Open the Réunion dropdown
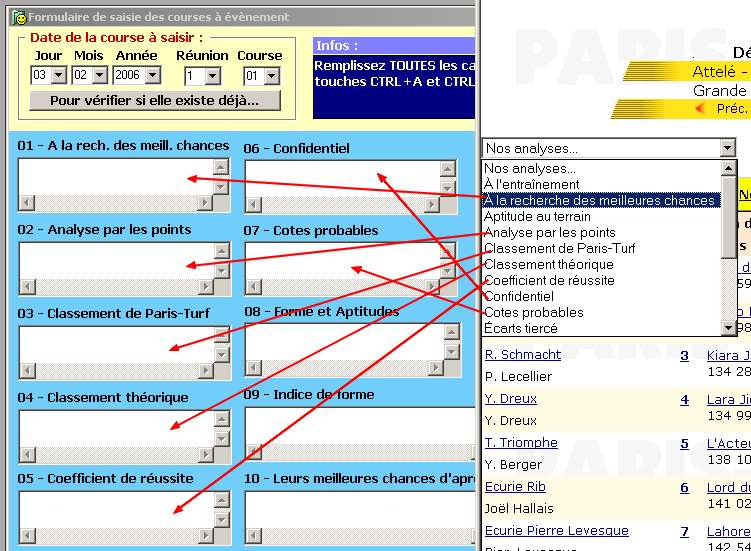 (x=213, y=76)
